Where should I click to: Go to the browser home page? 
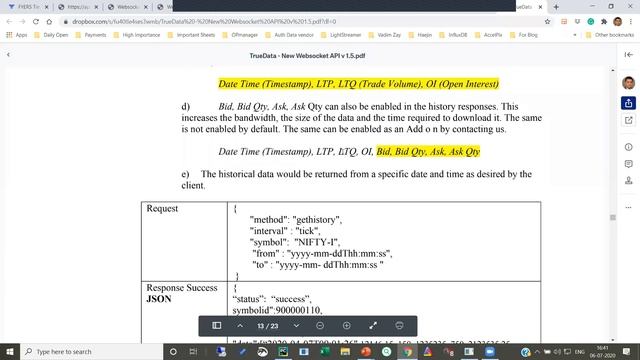[49, 22]
